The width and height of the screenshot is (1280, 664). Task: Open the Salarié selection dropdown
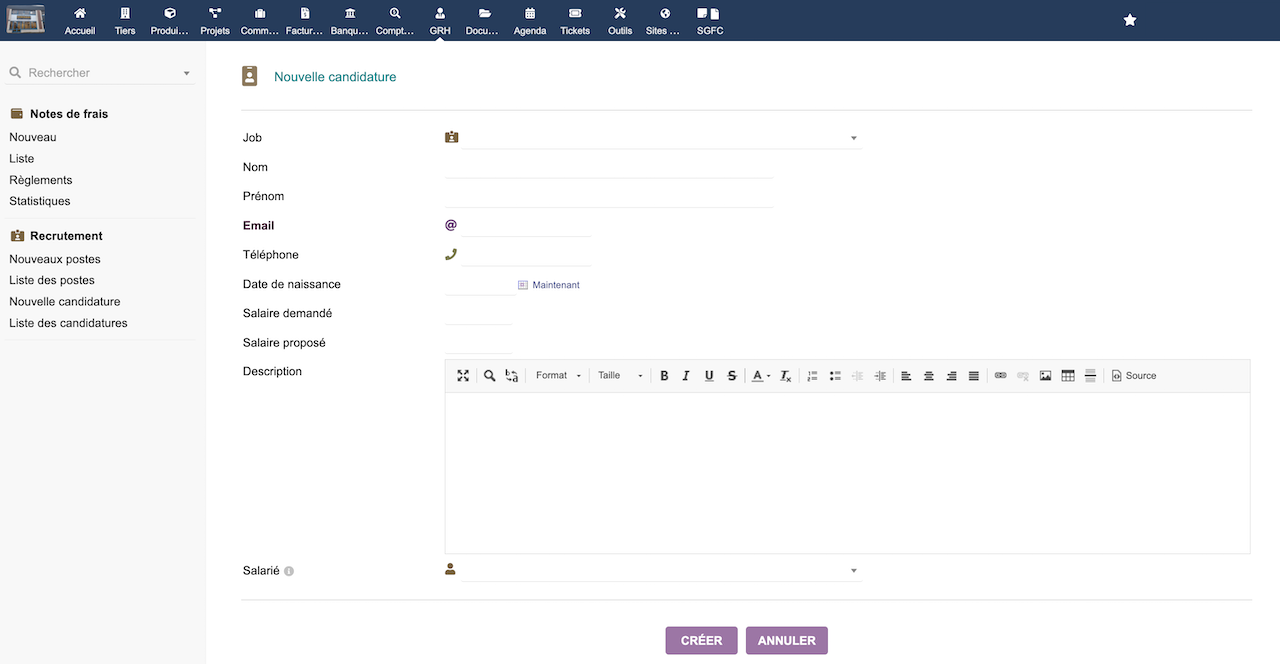tap(661, 571)
